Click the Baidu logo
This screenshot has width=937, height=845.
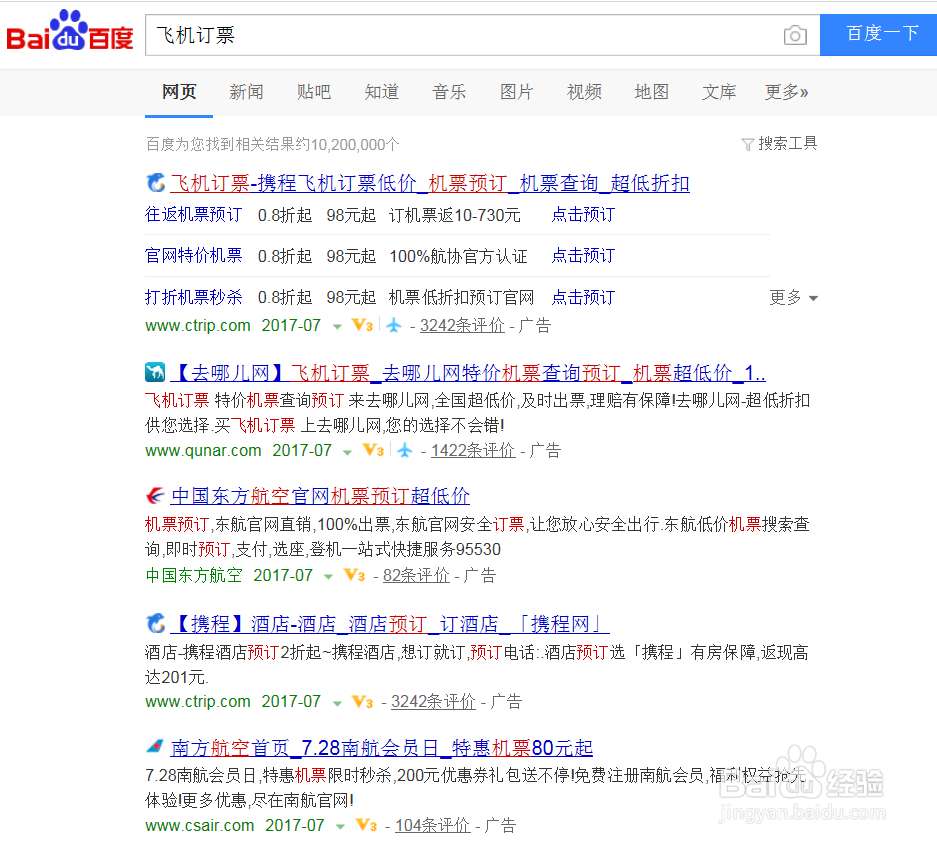pos(70,31)
